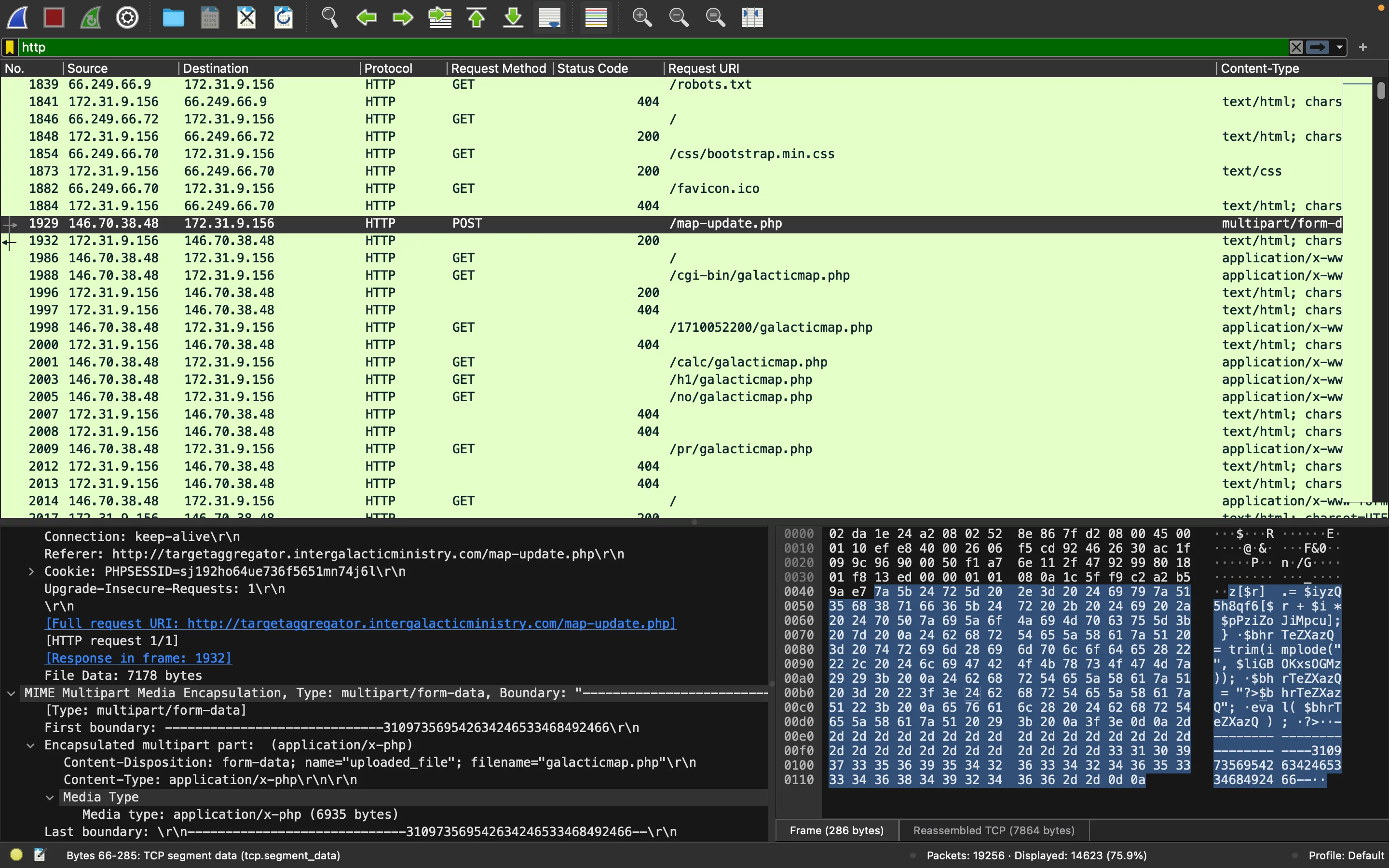Go to specified packet icon
Screen dimensions: 1389x868
440,17
